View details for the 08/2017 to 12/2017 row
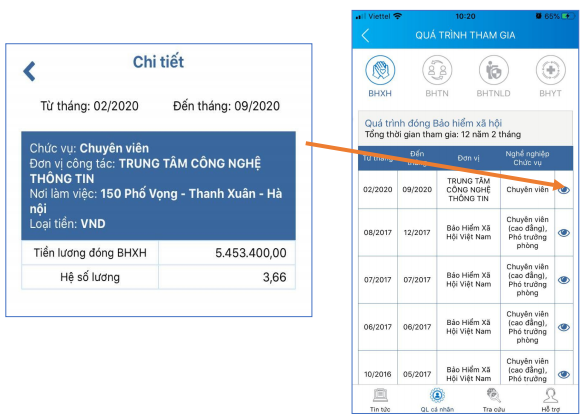The height and width of the screenshot is (419, 586). (x=564, y=233)
